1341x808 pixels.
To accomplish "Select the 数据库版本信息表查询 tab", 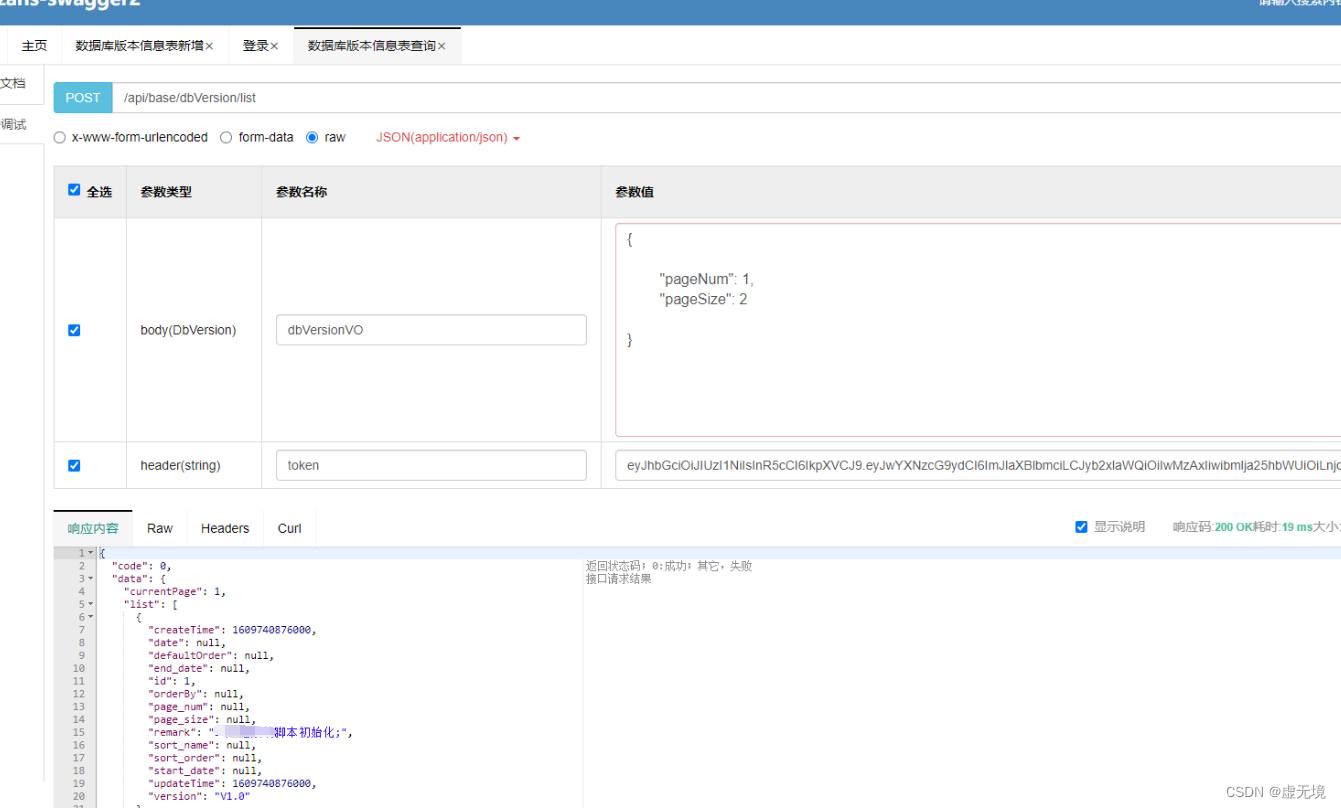I will 371,46.
